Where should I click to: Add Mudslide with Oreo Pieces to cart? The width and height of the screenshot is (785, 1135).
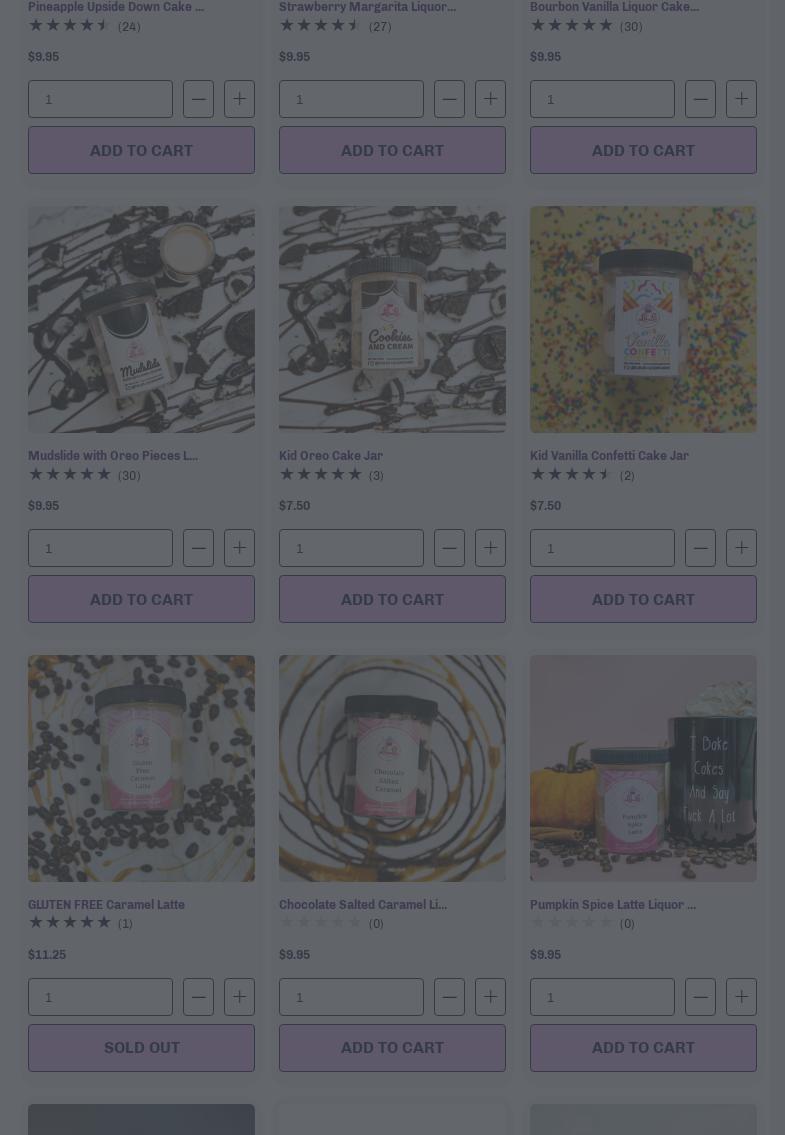(x=141, y=599)
